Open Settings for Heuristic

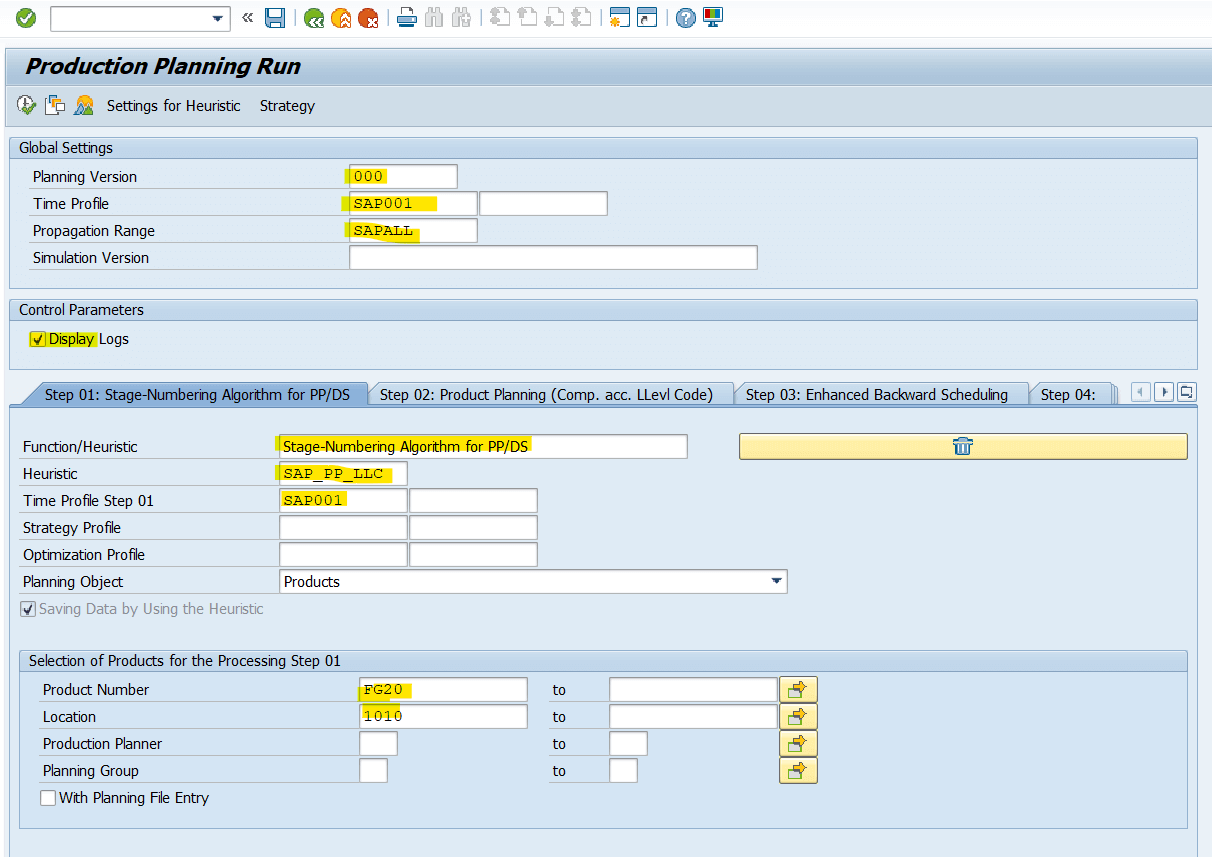click(x=173, y=105)
